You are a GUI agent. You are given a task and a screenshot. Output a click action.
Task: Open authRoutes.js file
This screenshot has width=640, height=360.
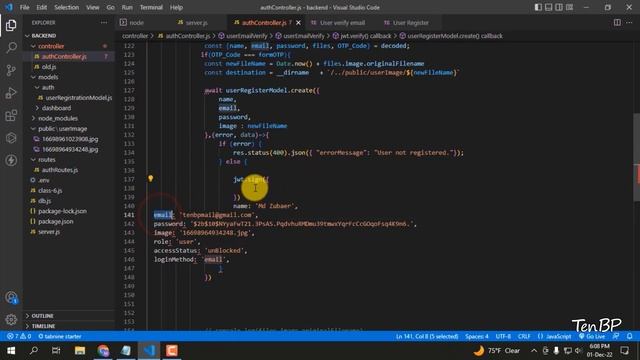[x=60, y=170]
